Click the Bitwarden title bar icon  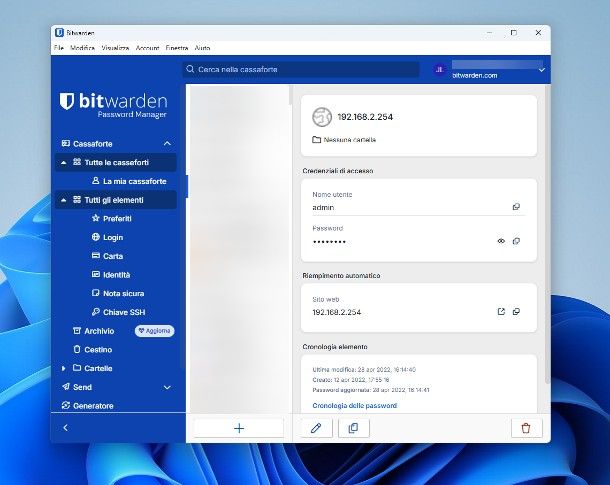pos(59,33)
